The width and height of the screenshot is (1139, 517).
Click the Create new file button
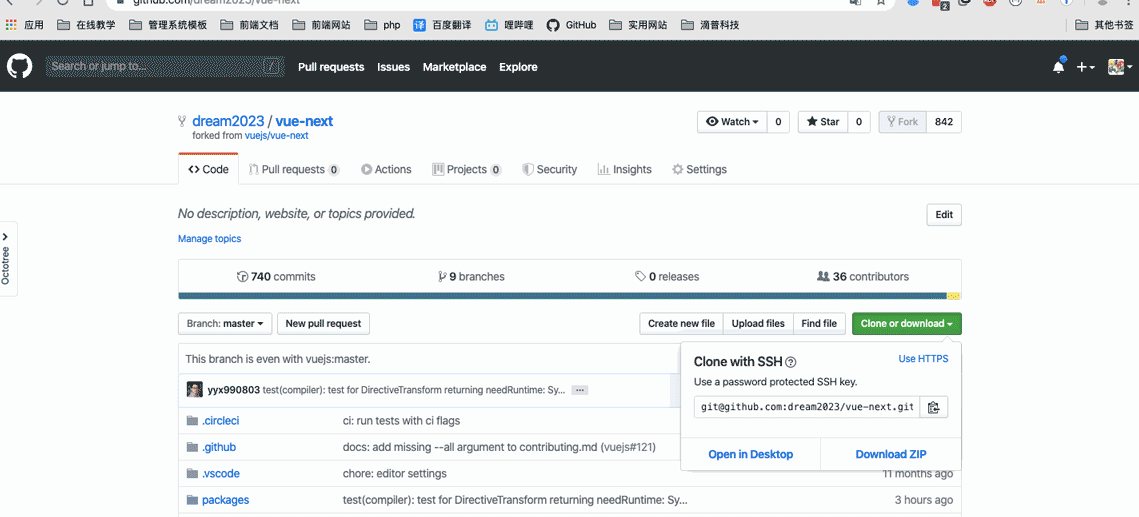coord(681,324)
